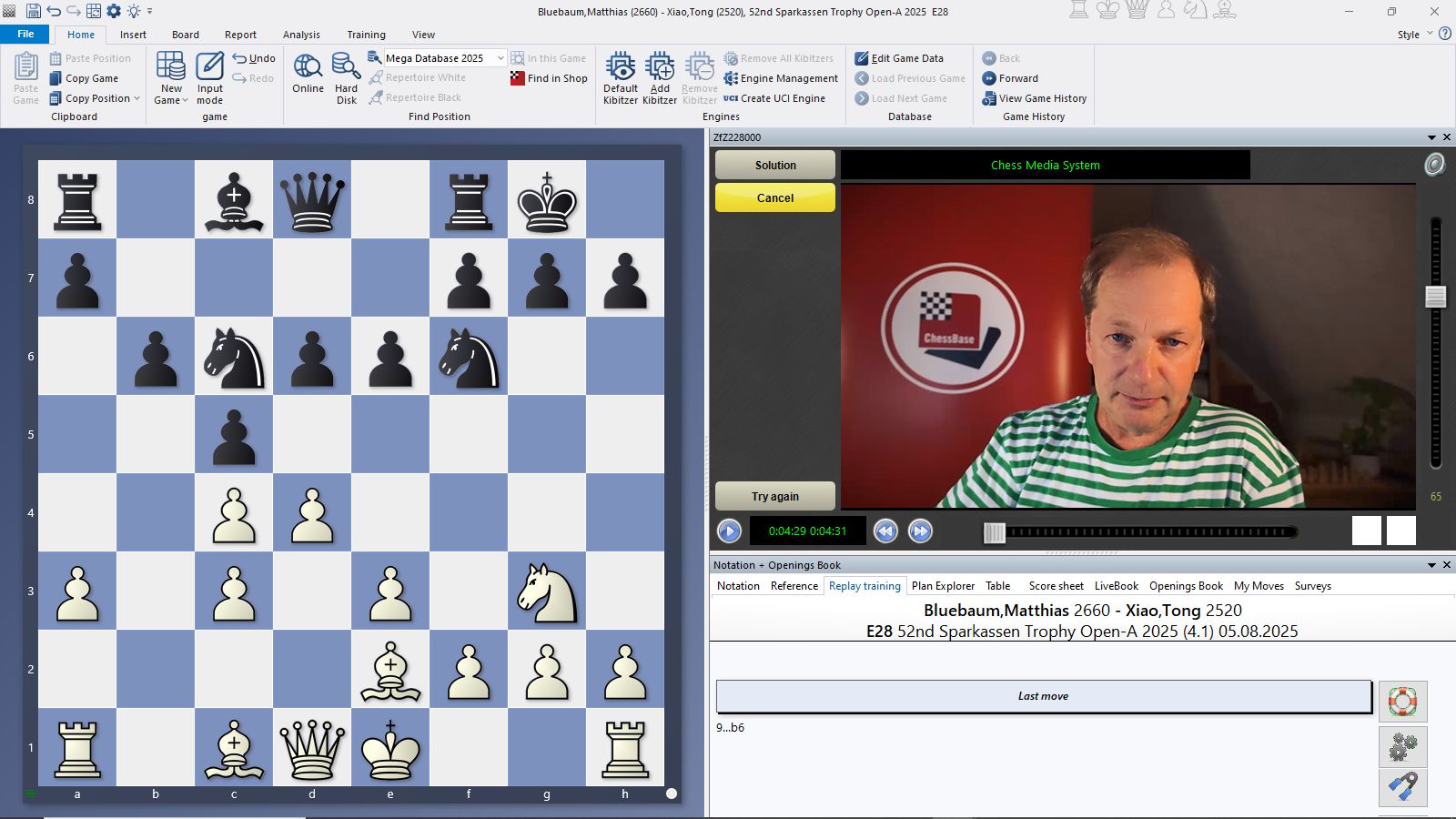Open the Online database search icon
The image size is (1456, 819).
(x=308, y=69)
